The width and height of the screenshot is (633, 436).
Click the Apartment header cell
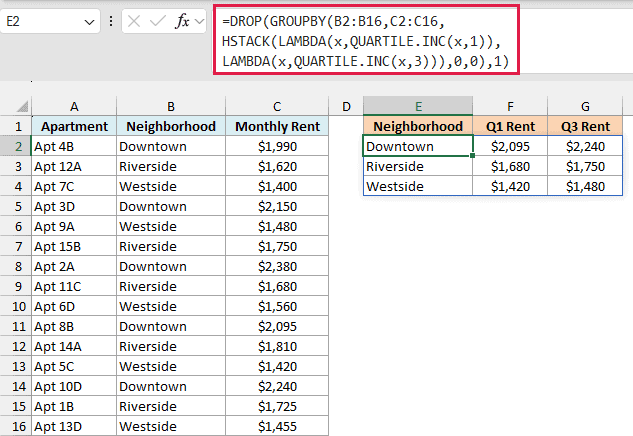[74, 126]
